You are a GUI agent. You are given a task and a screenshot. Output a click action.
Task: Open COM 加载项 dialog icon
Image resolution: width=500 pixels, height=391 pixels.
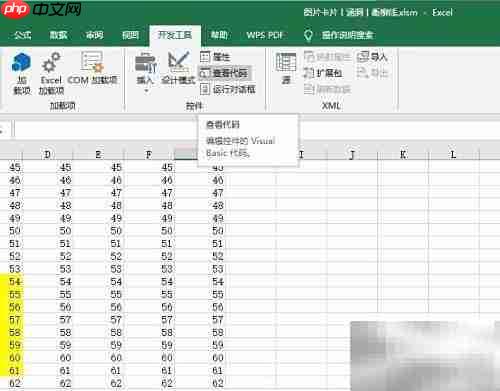(x=92, y=68)
